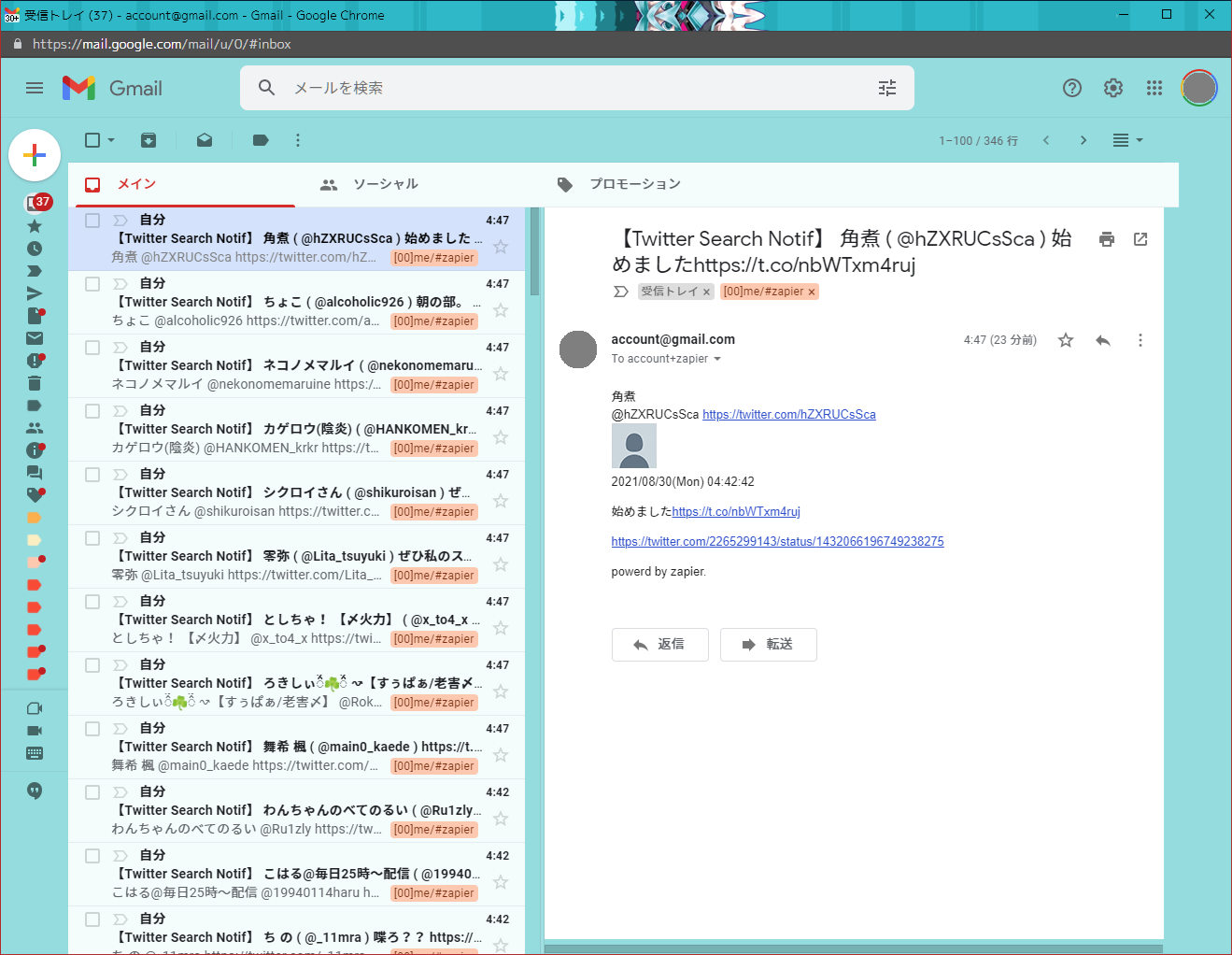Open the Spam folder in sidebar
Image resolution: width=1232 pixels, height=955 pixels.
pyautogui.click(x=35, y=361)
